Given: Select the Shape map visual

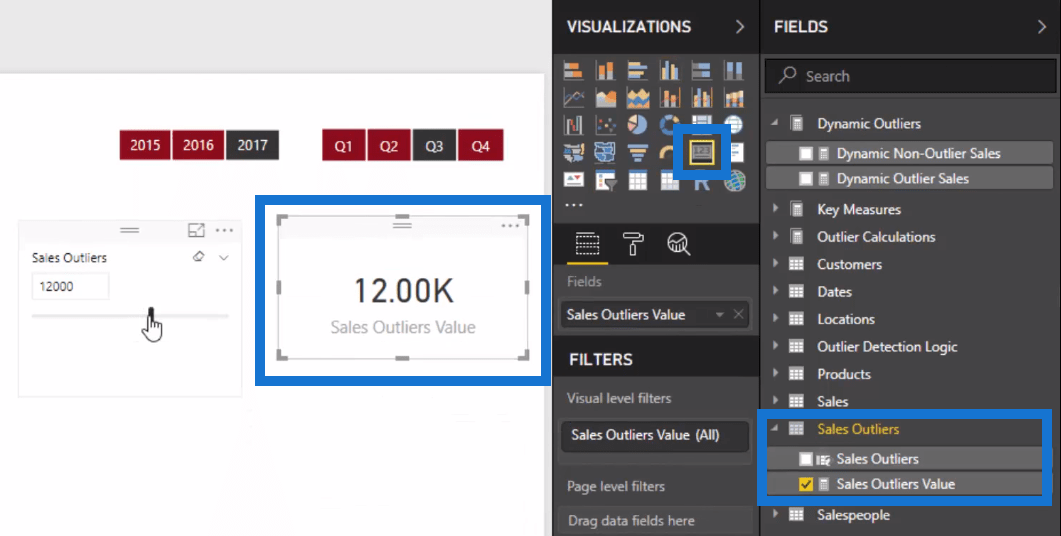Looking at the screenshot, I should click(605, 152).
